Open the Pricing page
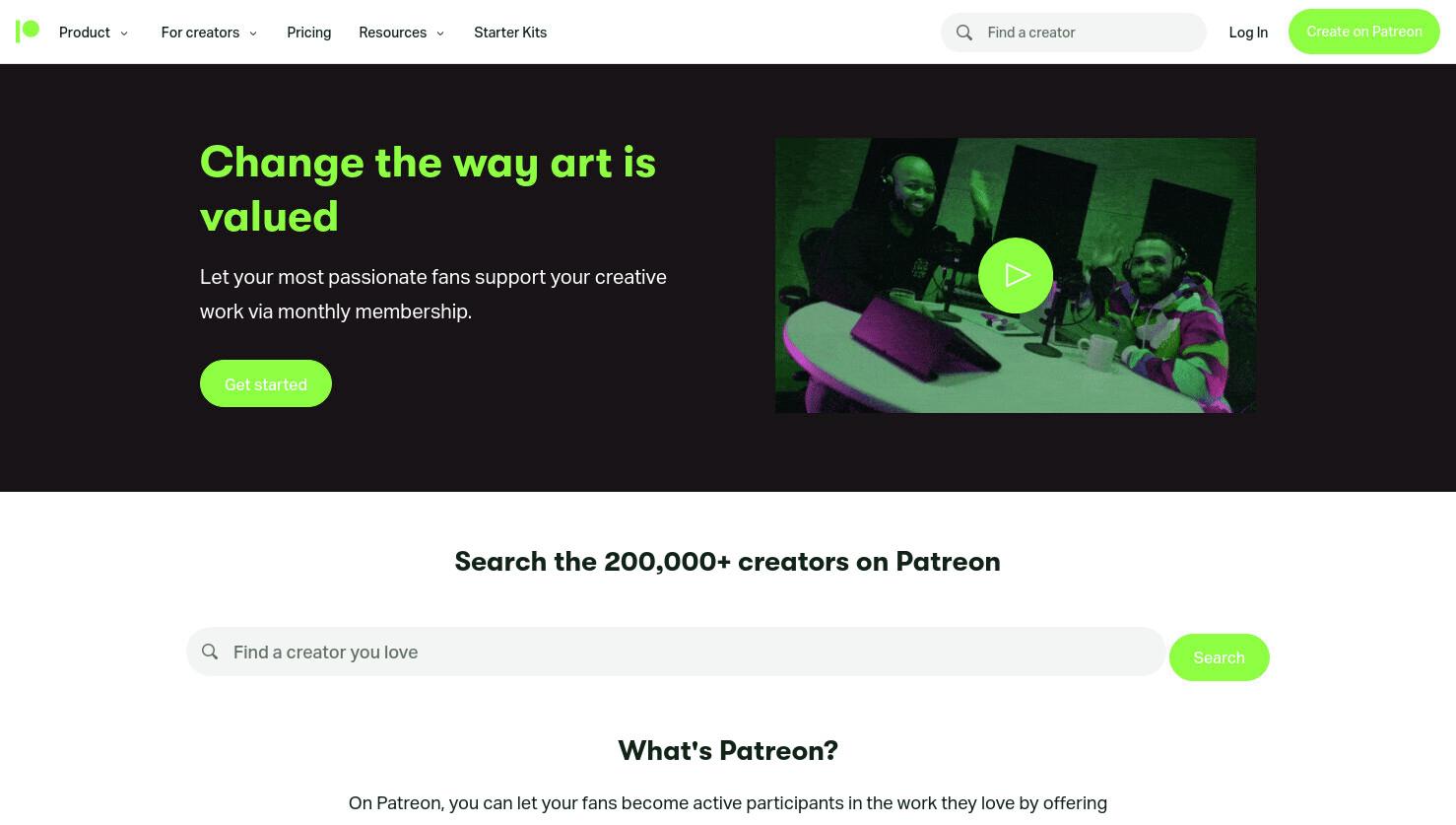Image resolution: width=1456 pixels, height=825 pixels. [x=309, y=33]
